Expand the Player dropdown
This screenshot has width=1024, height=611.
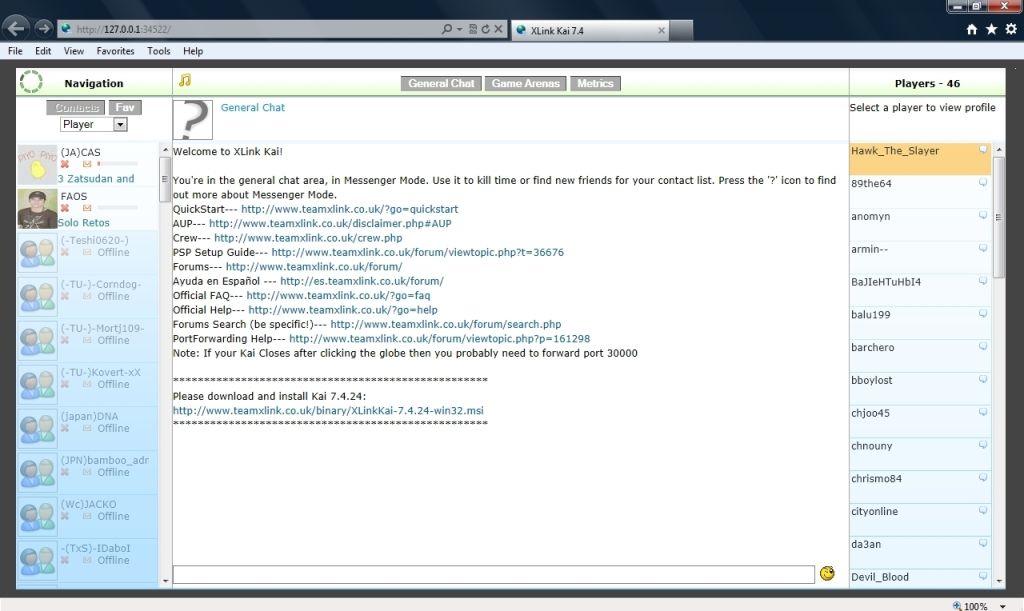coord(120,125)
